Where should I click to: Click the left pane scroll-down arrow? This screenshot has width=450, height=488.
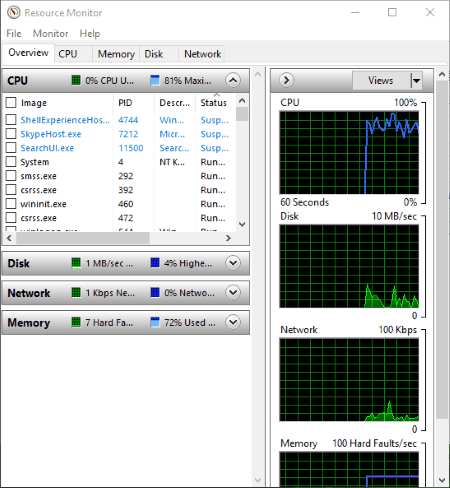click(258, 480)
